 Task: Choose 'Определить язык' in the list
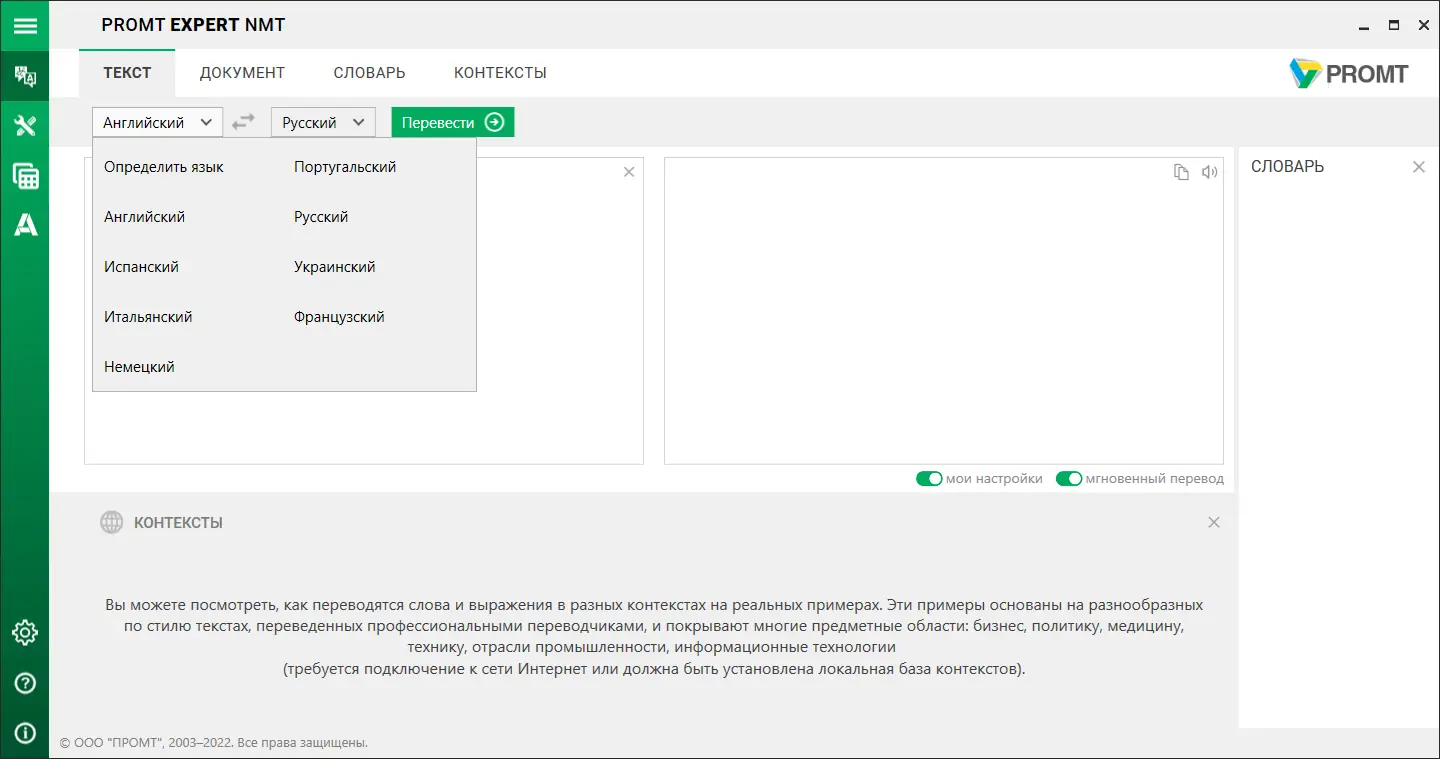pyautogui.click(x=164, y=167)
